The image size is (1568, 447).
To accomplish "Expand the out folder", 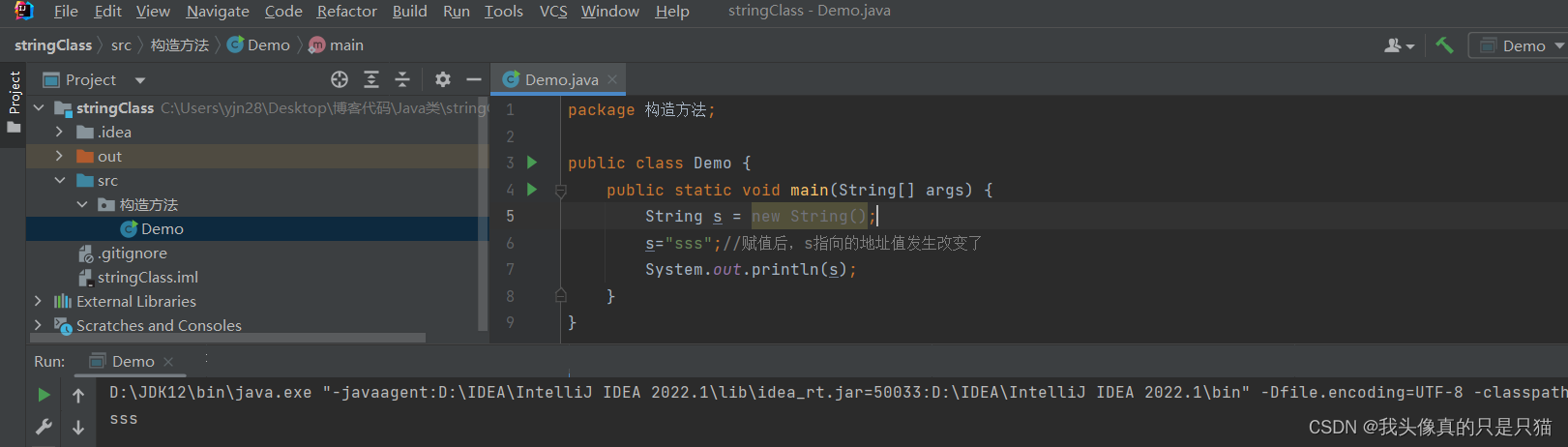I will (59, 156).
